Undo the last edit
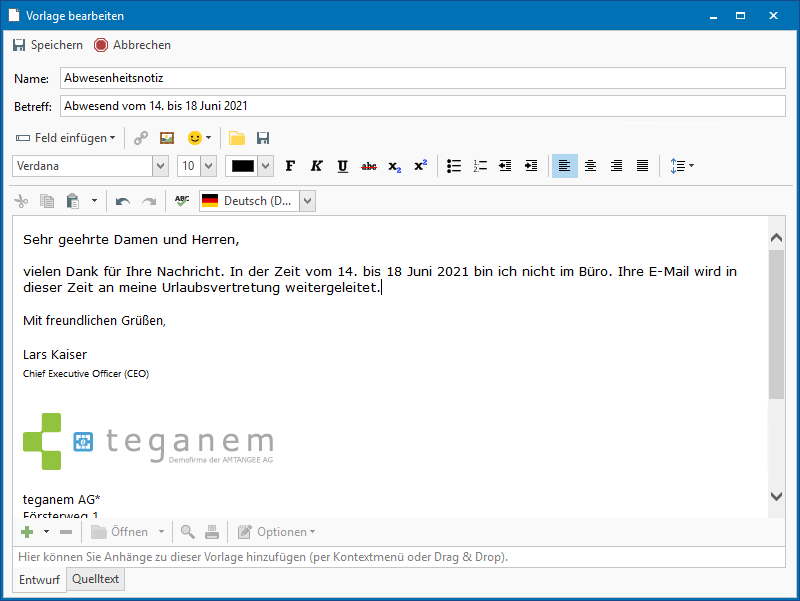The image size is (800, 601). [122, 201]
